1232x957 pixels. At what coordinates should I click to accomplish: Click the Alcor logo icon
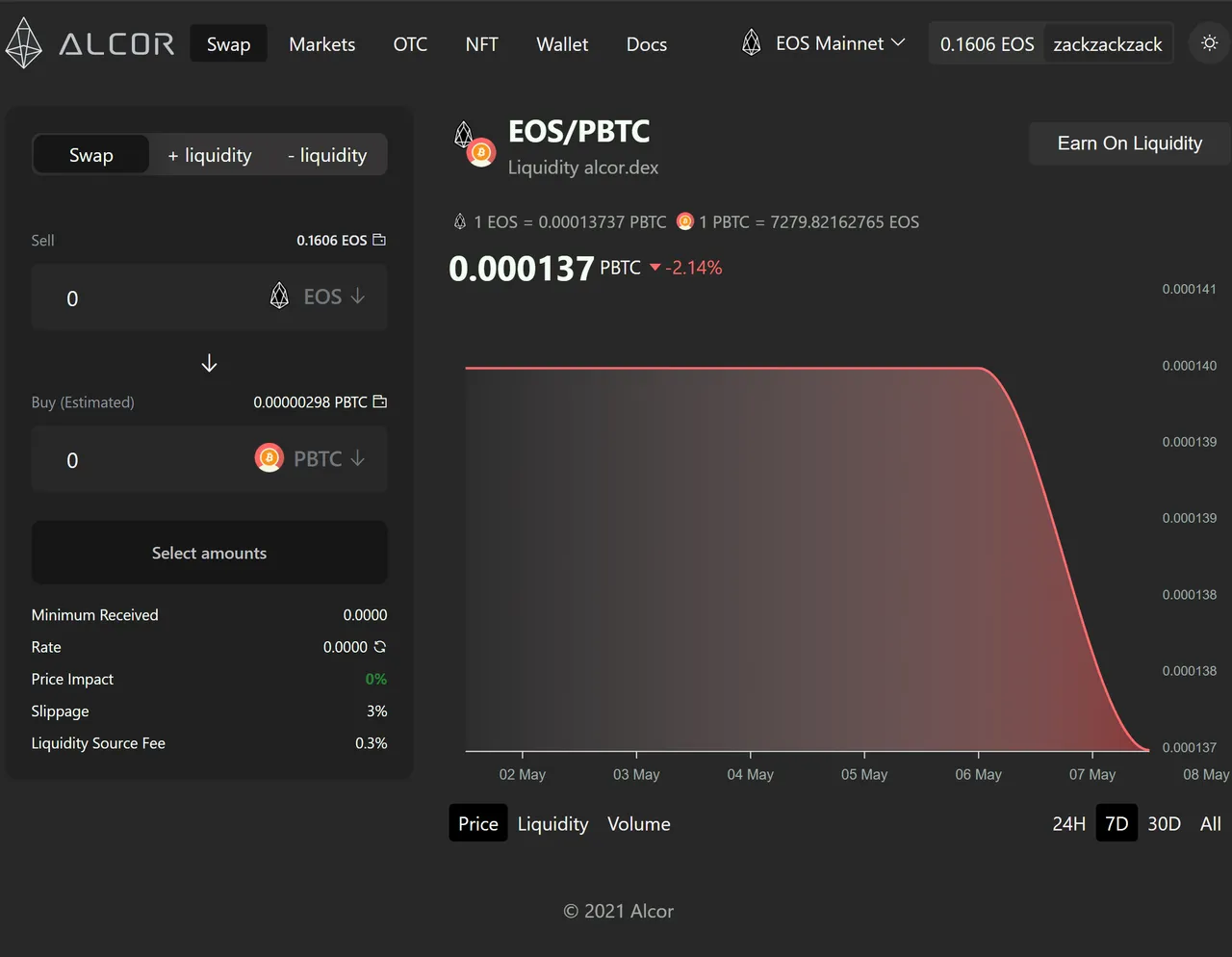(x=24, y=44)
